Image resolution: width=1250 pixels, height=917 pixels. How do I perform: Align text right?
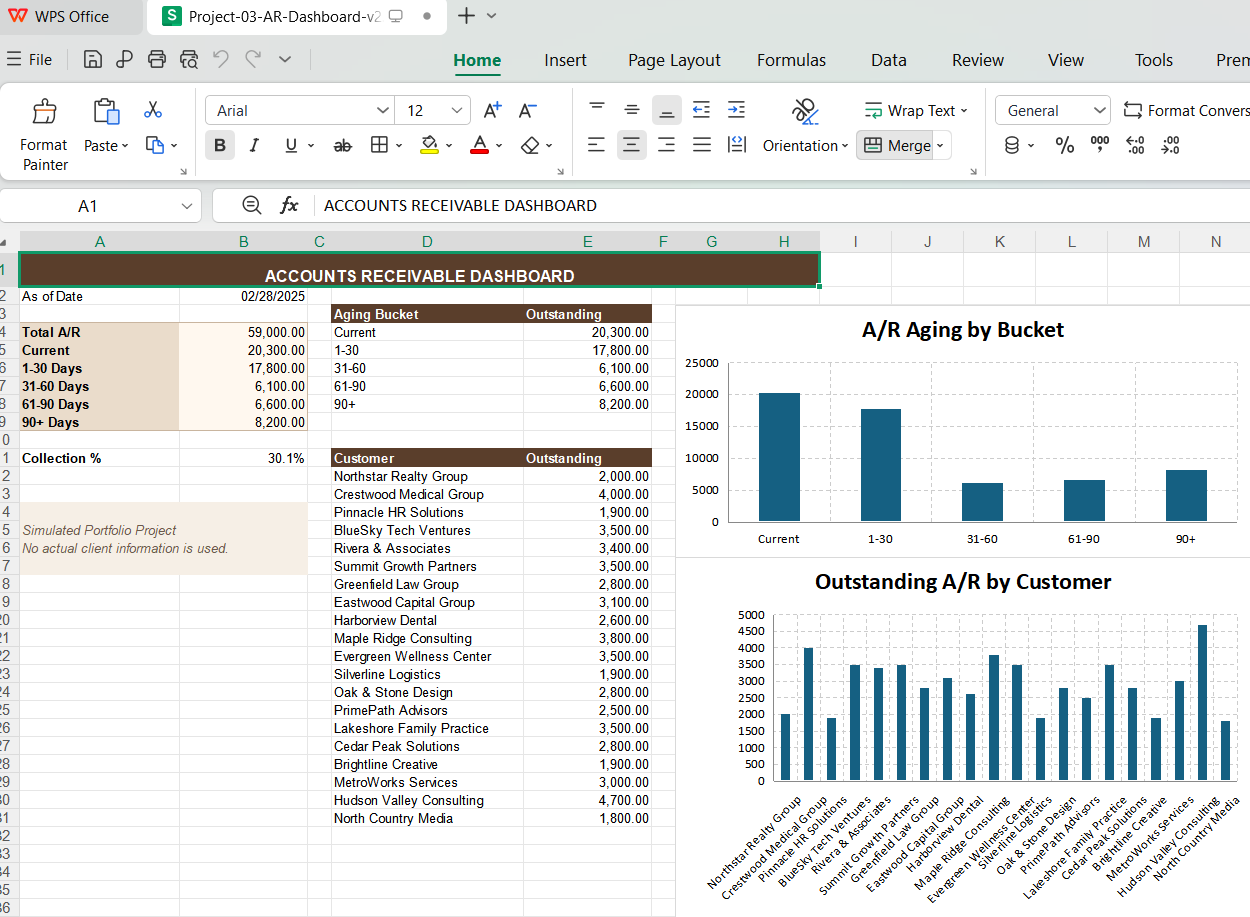click(666, 145)
